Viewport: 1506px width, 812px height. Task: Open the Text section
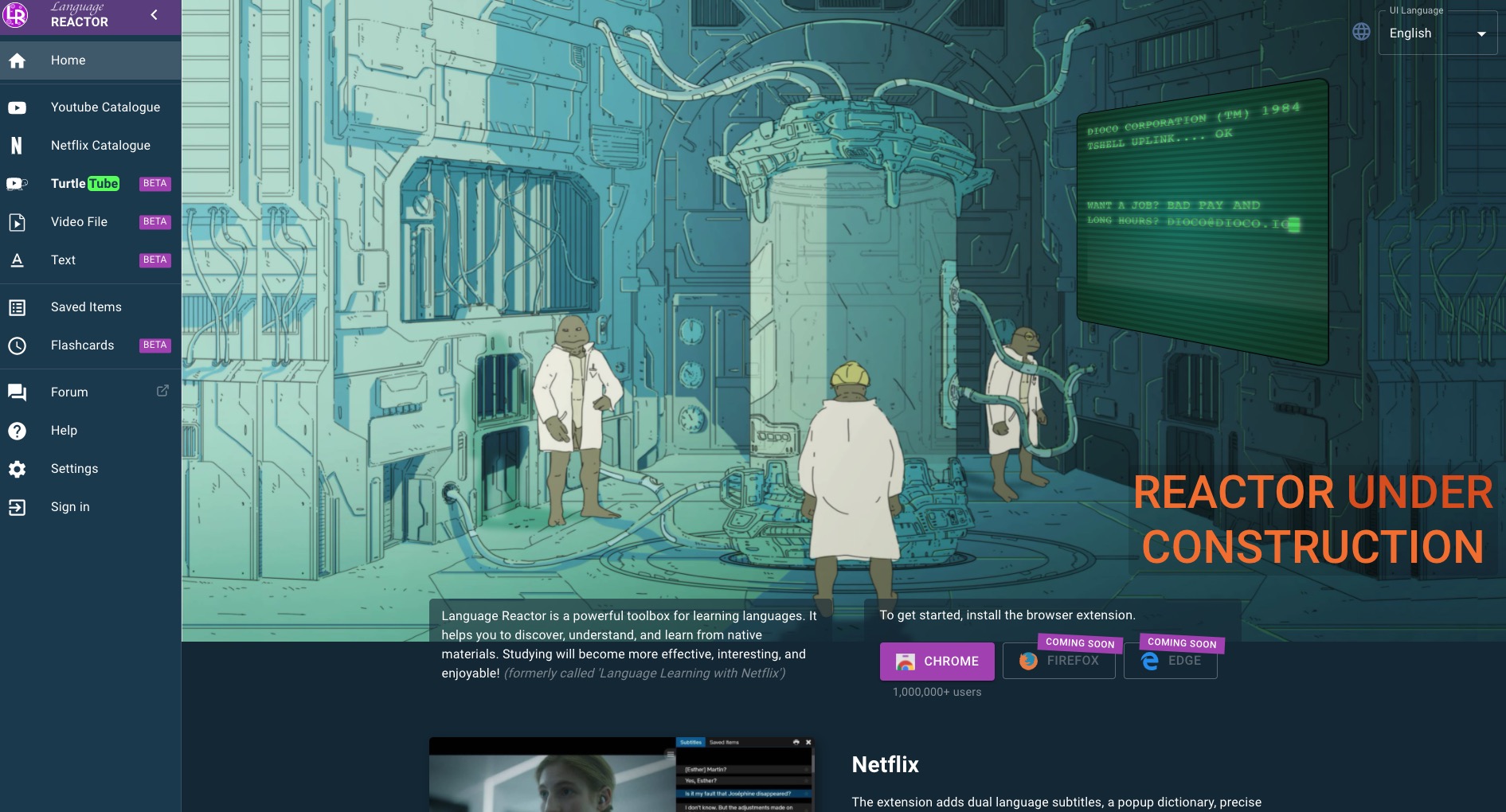[91, 260]
